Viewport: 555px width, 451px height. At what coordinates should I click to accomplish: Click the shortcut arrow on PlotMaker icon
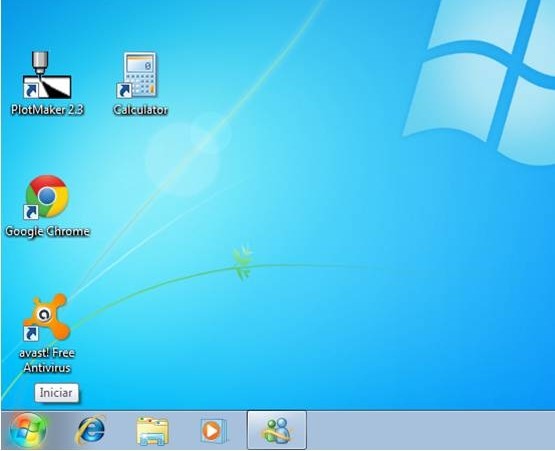[x=31, y=91]
